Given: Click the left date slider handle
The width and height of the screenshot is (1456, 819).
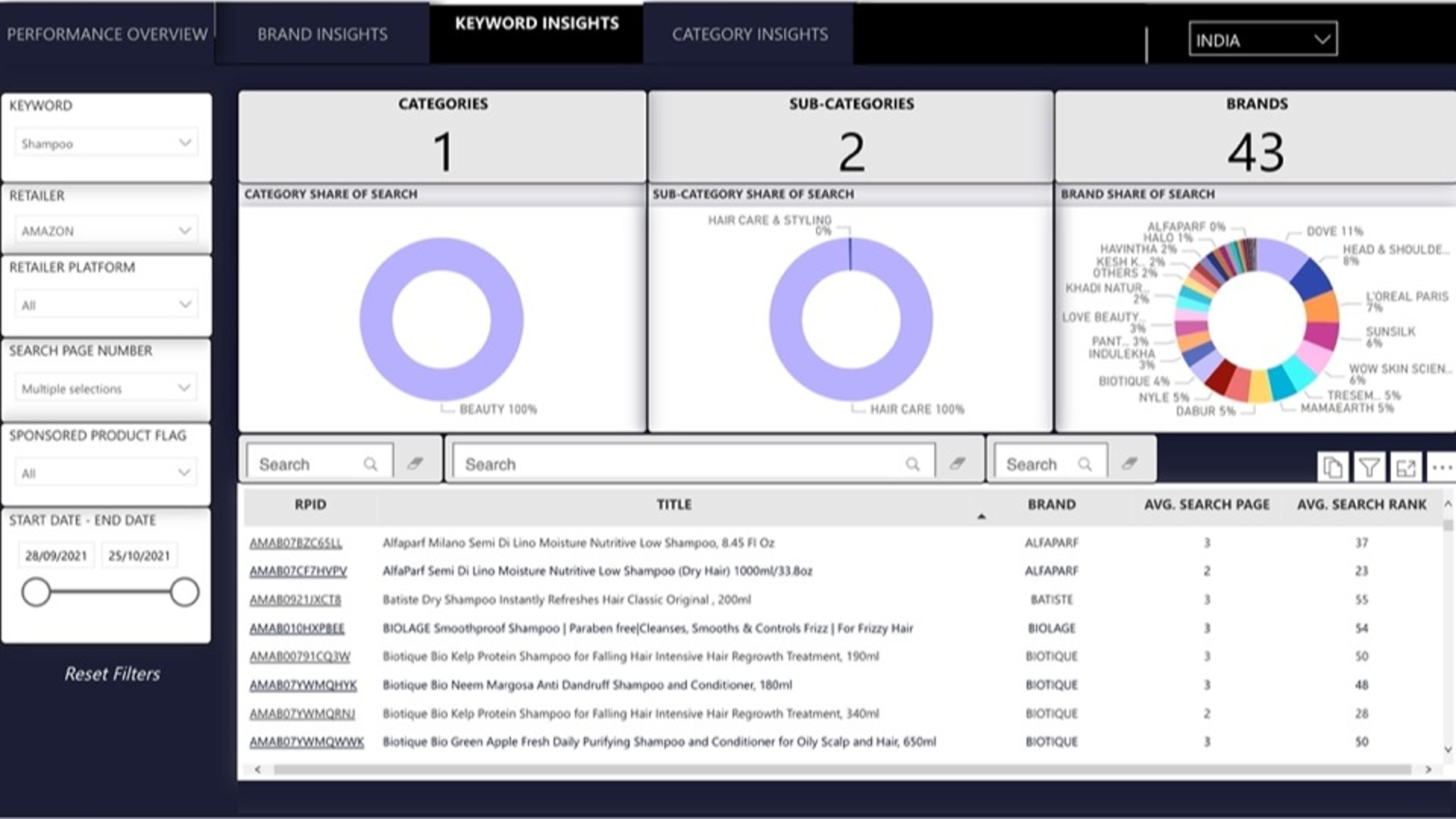Looking at the screenshot, I should click(x=36, y=592).
